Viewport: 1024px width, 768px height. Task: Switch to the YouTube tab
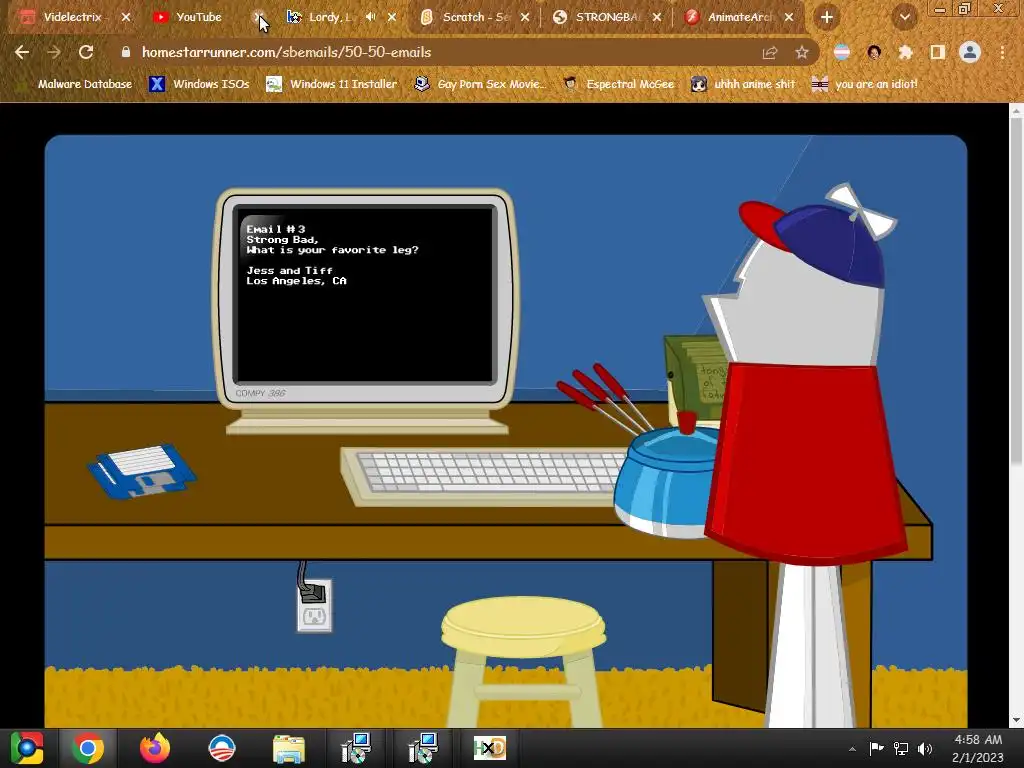point(198,17)
